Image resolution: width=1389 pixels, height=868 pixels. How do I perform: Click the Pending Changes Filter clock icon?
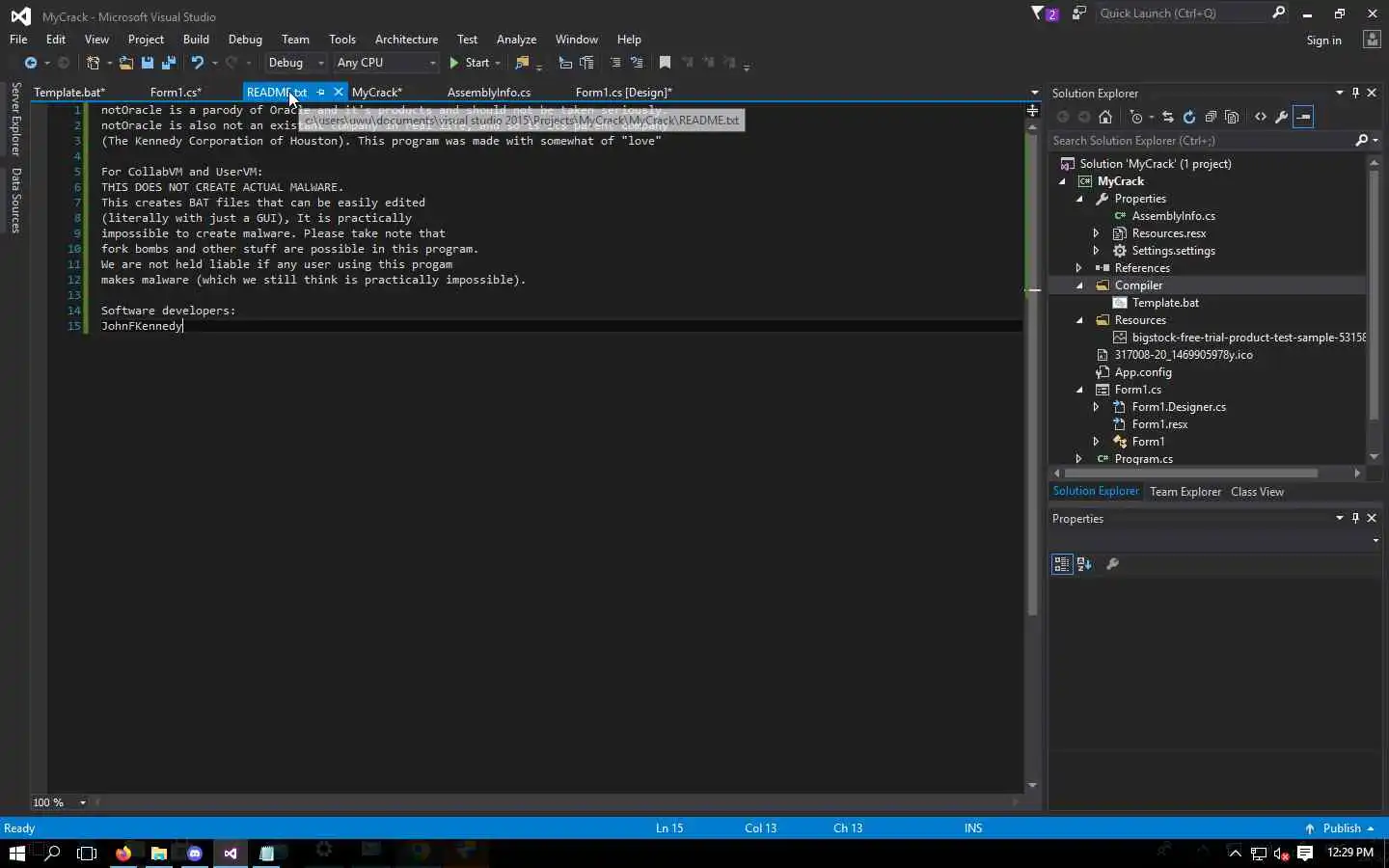(1136, 117)
